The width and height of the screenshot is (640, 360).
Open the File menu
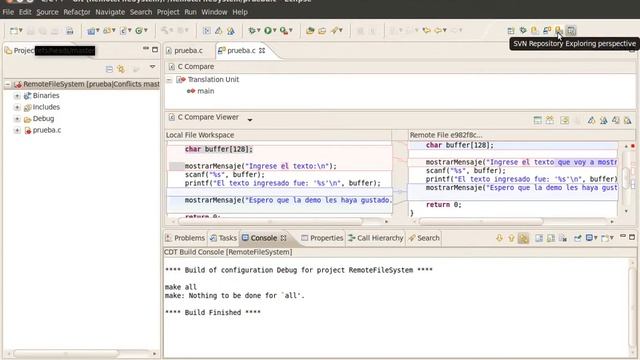[x=8, y=12]
